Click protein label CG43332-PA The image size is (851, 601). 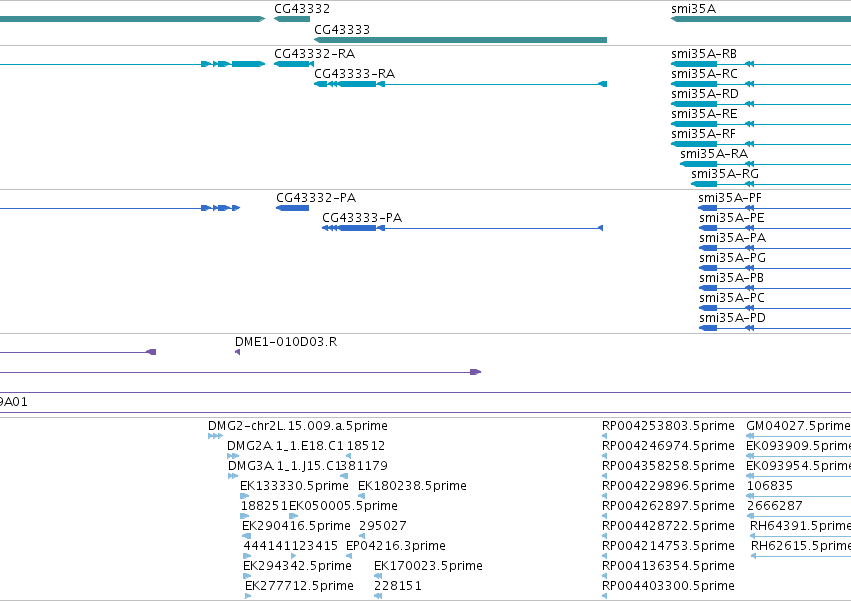[316, 198]
